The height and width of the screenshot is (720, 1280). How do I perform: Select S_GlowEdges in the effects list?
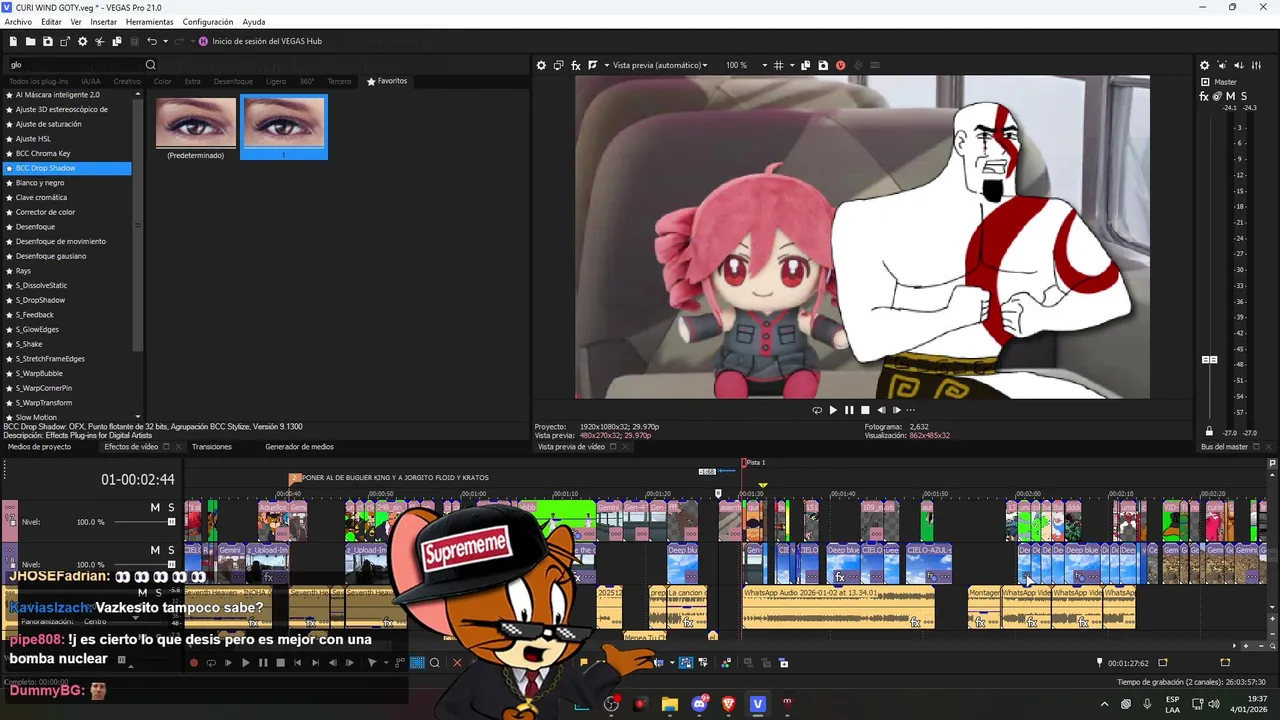[37, 329]
